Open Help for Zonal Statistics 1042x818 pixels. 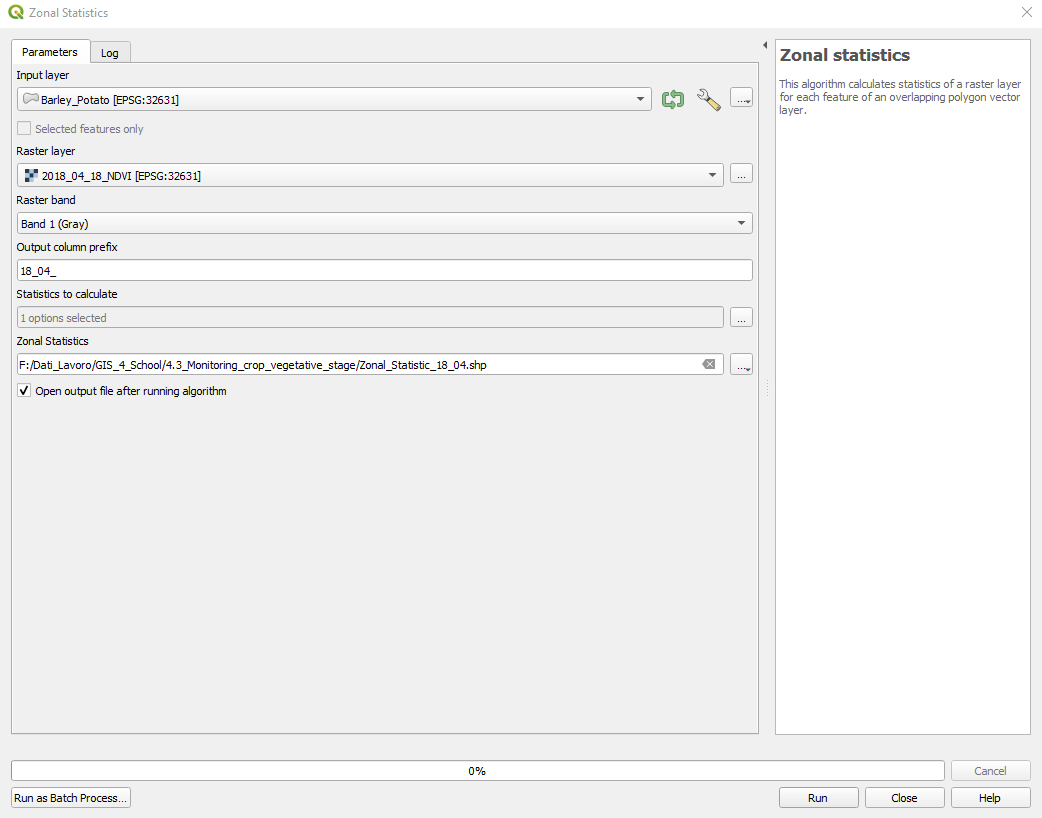pos(990,798)
